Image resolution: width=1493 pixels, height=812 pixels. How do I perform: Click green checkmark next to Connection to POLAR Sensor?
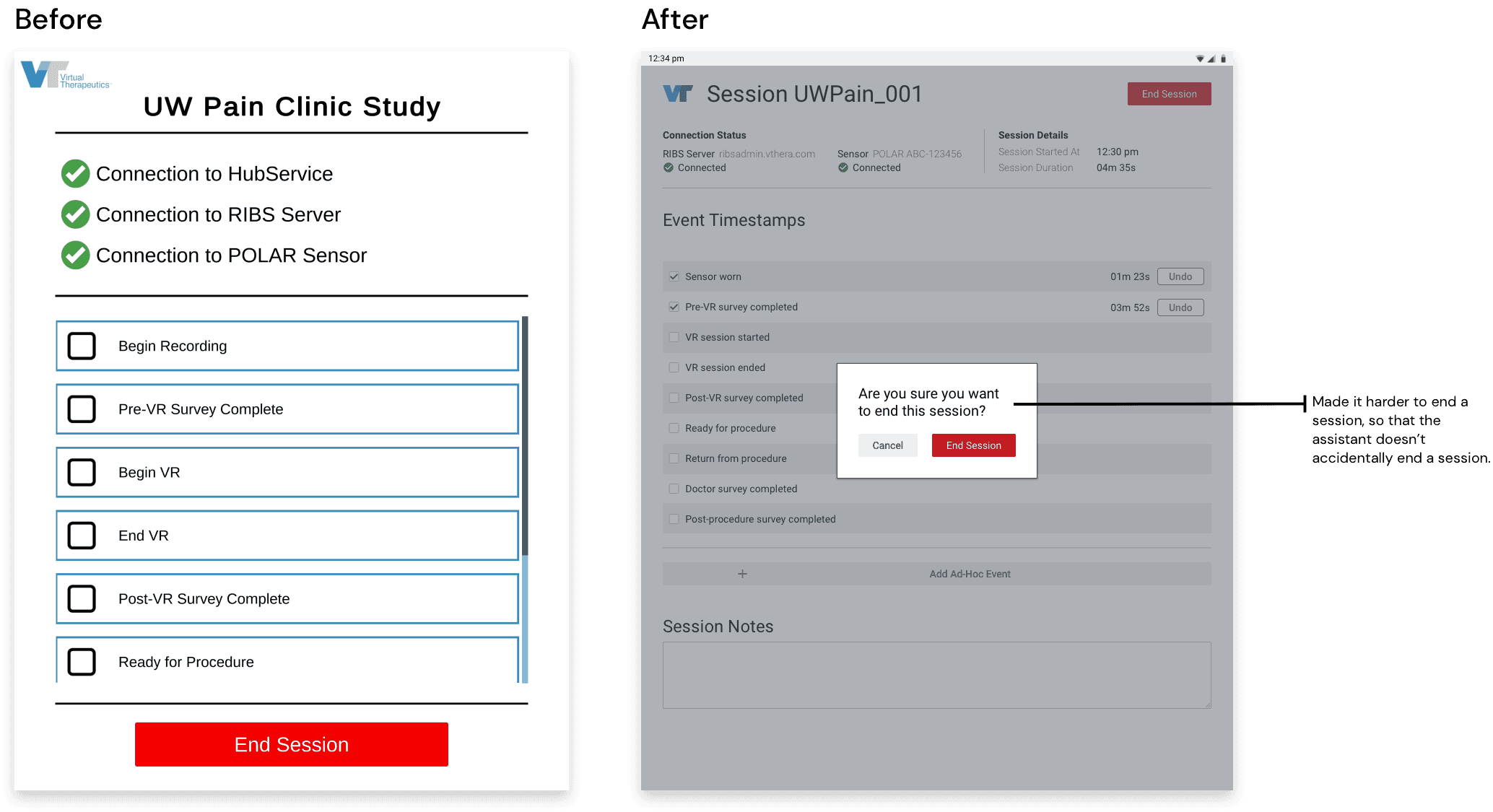click(75, 256)
